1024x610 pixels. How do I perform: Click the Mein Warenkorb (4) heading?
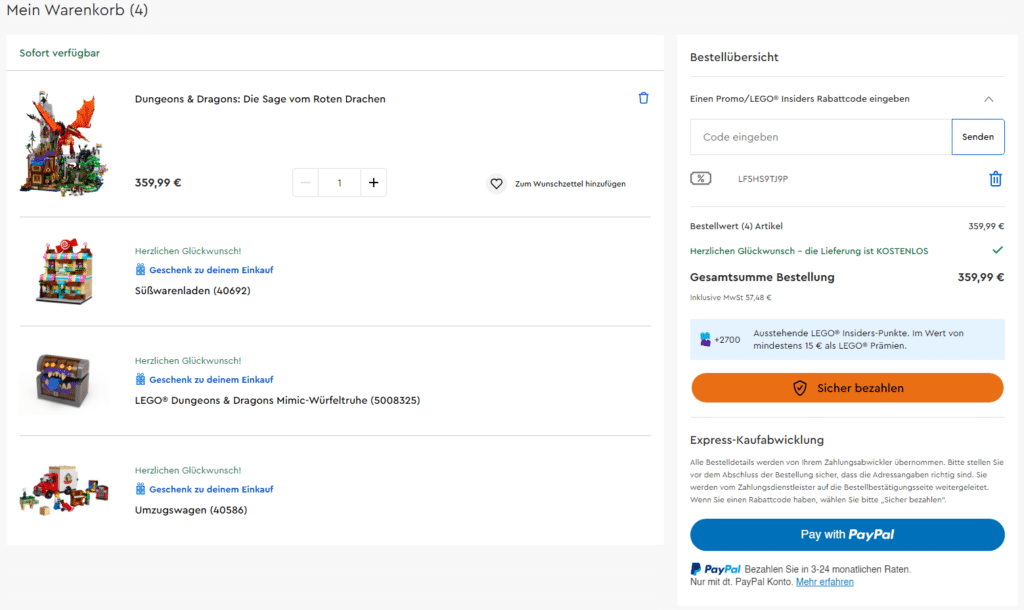(77, 10)
